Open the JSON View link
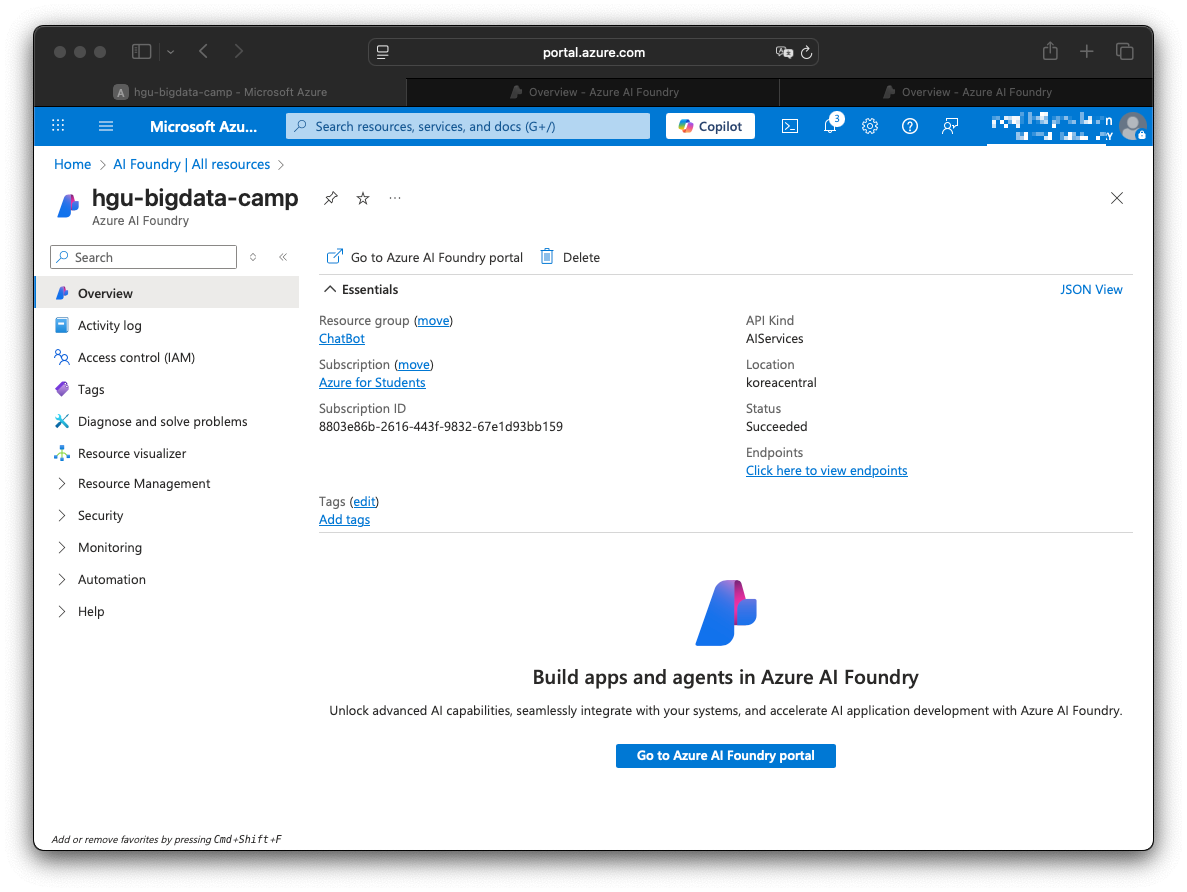 [x=1091, y=289]
